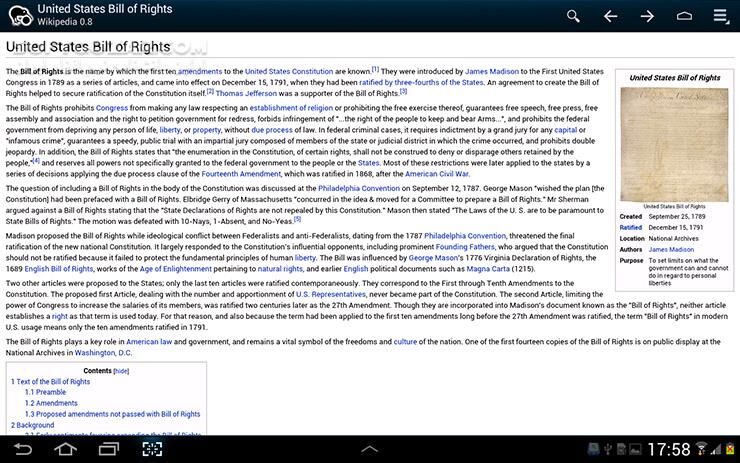740x463 pixels.
Task: Tap the screenshot capture icon in navigation bar
Action: pyautogui.click(x=151, y=448)
